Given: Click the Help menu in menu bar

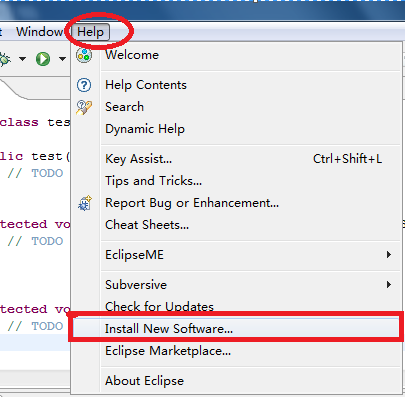Looking at the screenshot, I should [x=90, y=32].
